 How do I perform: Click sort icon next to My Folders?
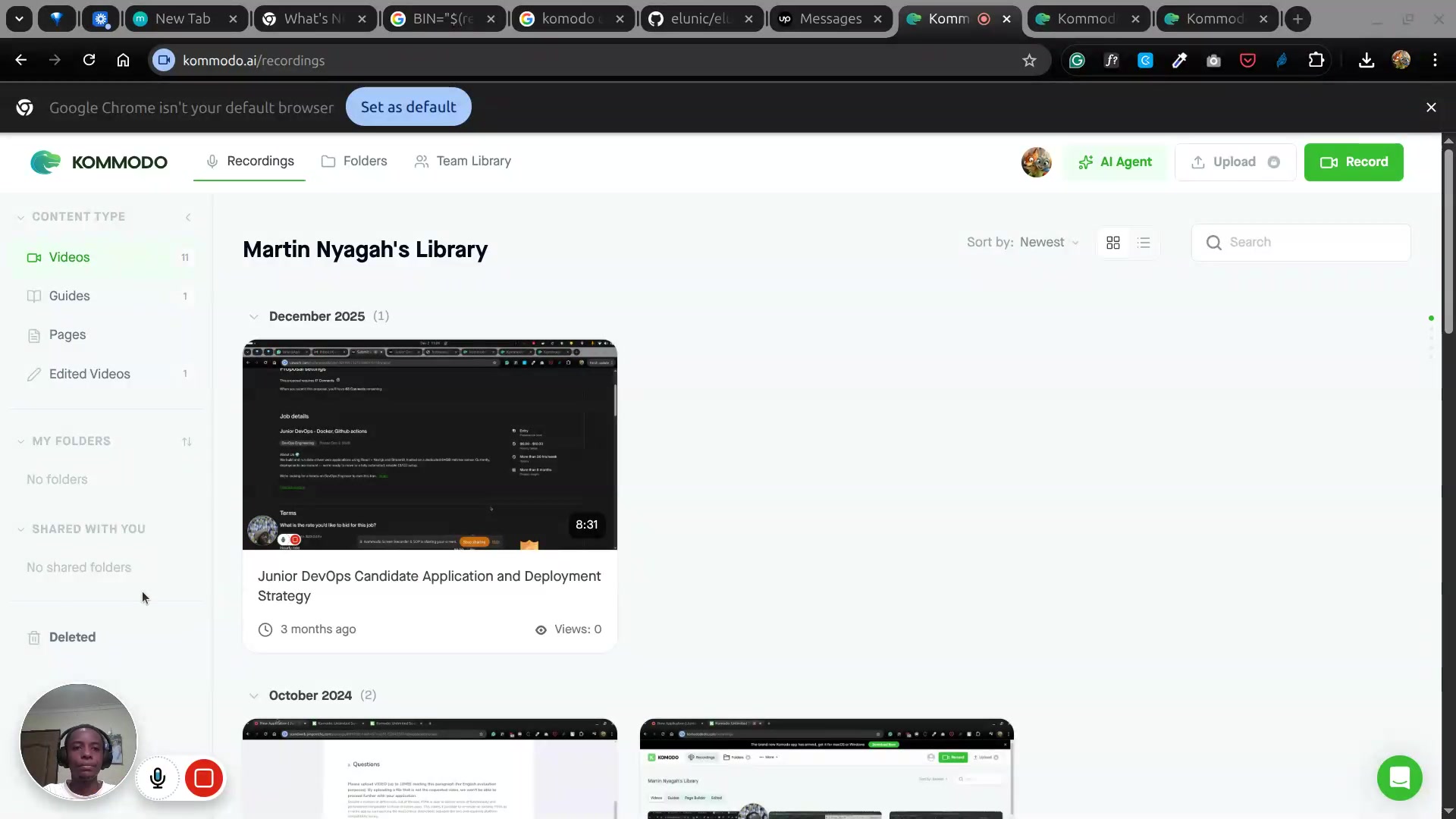pyautogui.click(x=187, y=441)
